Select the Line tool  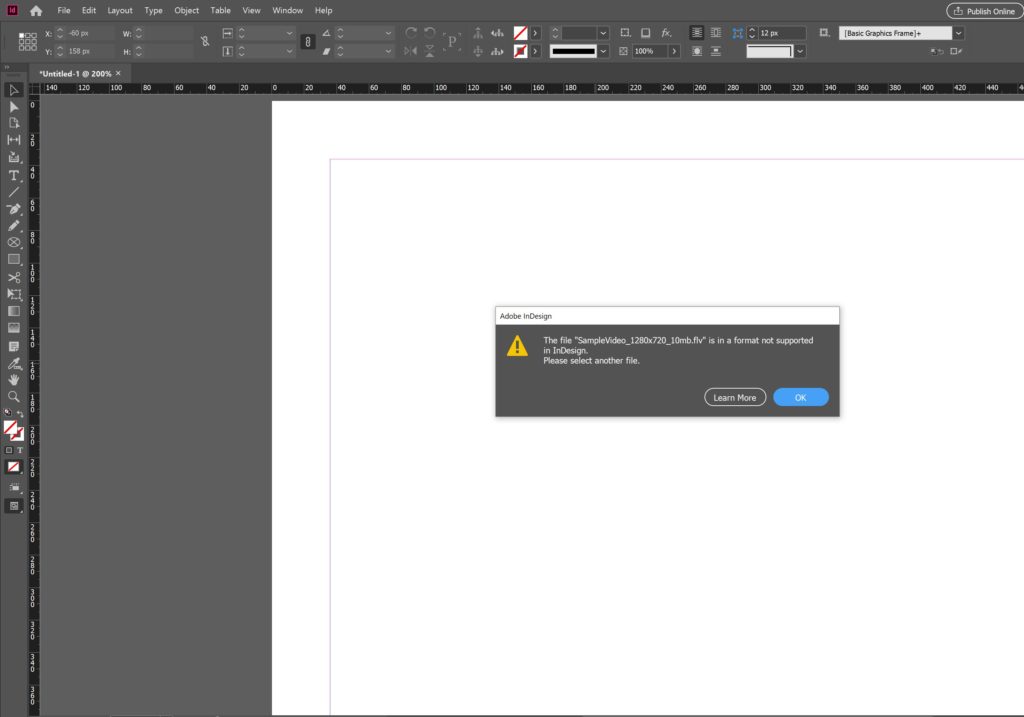tap(14, 192)
